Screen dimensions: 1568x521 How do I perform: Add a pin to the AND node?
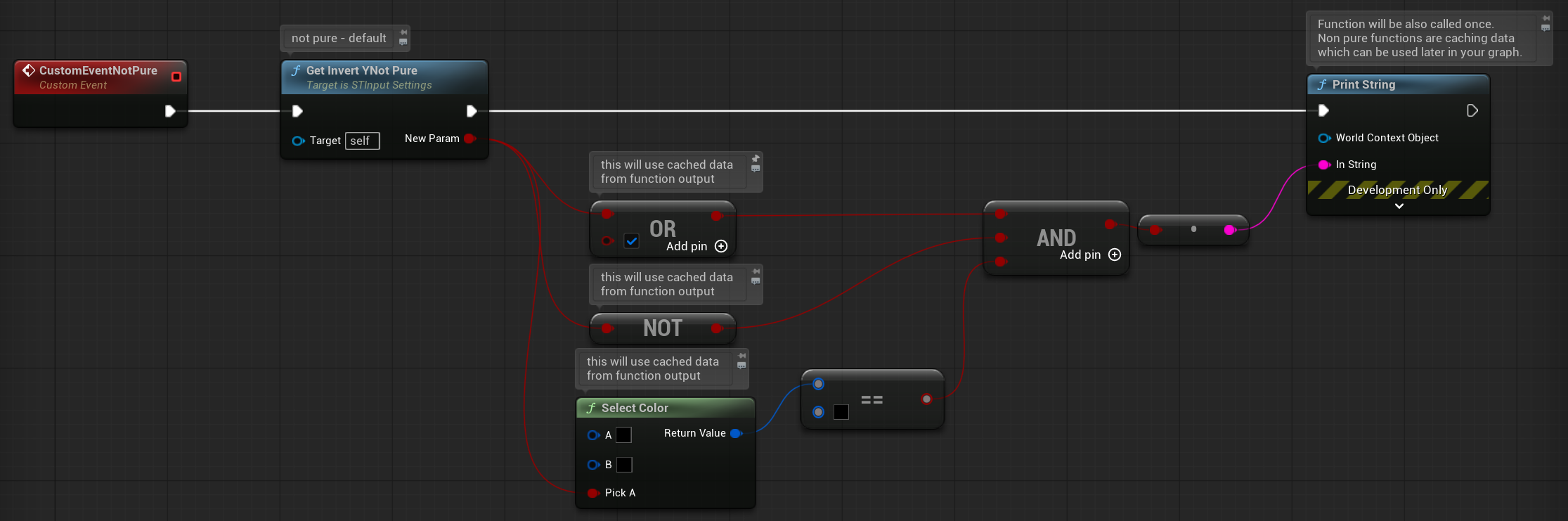click(x=1115, y=255)
